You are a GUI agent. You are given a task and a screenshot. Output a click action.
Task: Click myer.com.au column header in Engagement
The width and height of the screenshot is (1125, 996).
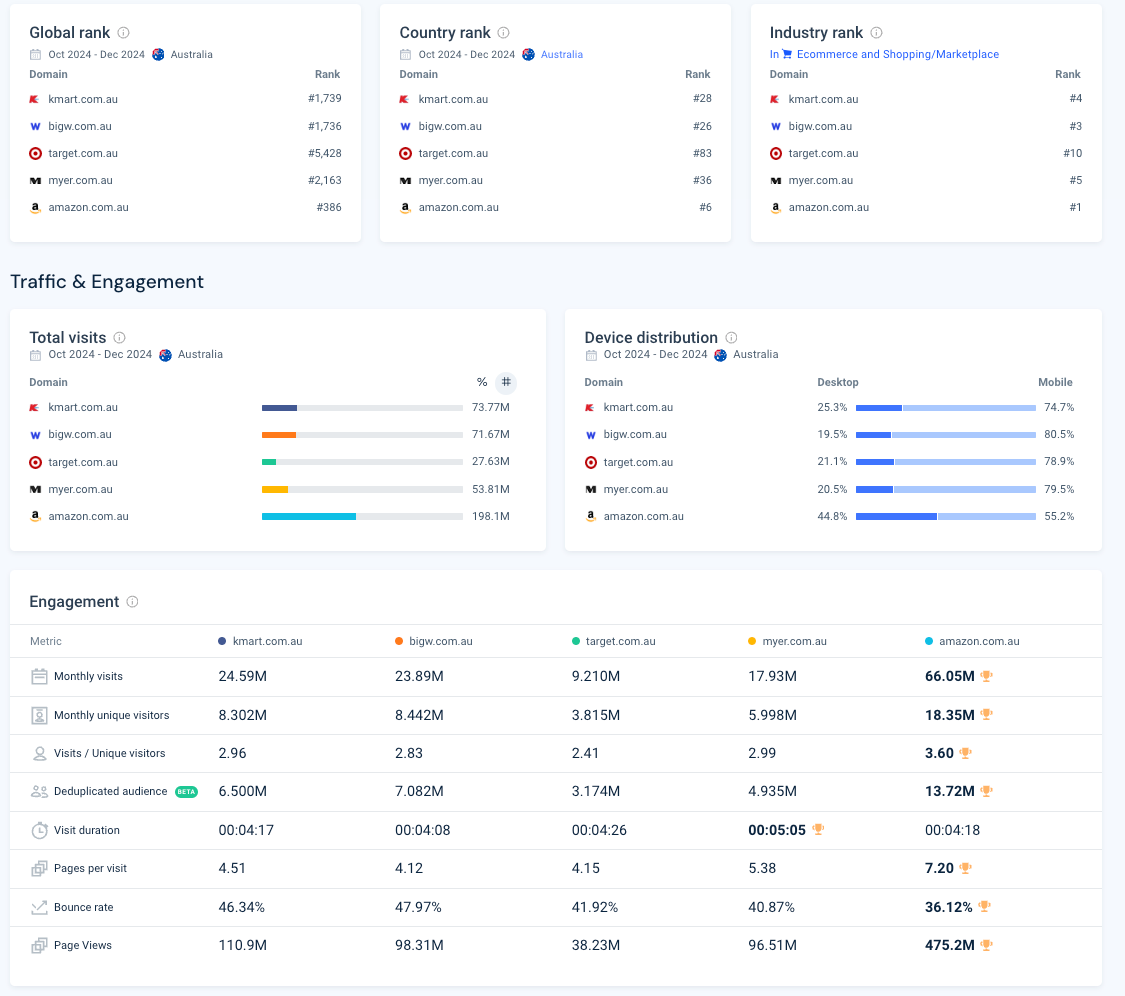[794, 642]
